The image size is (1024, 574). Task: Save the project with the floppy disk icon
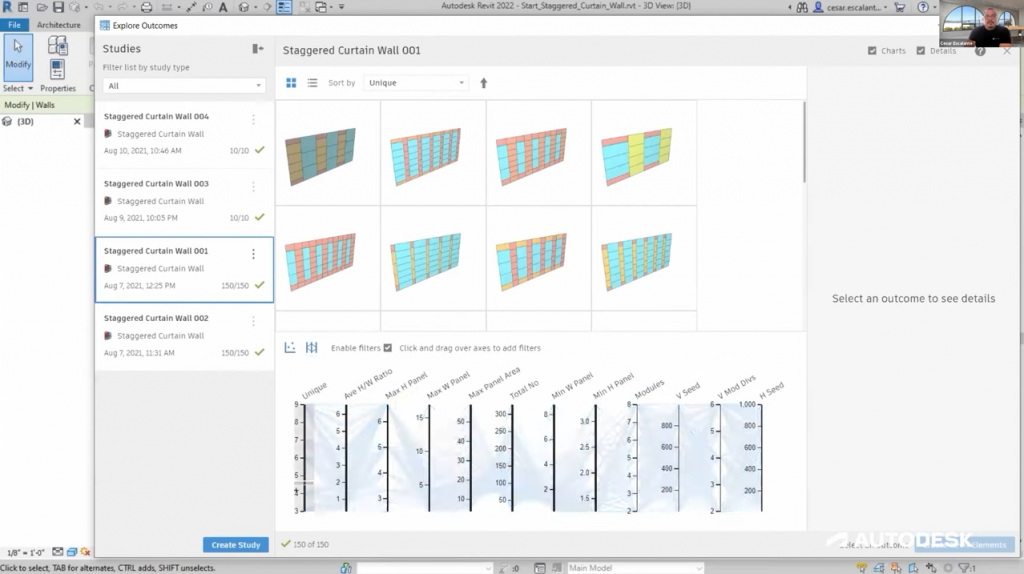pyautogui.click(x=58, y=7)
